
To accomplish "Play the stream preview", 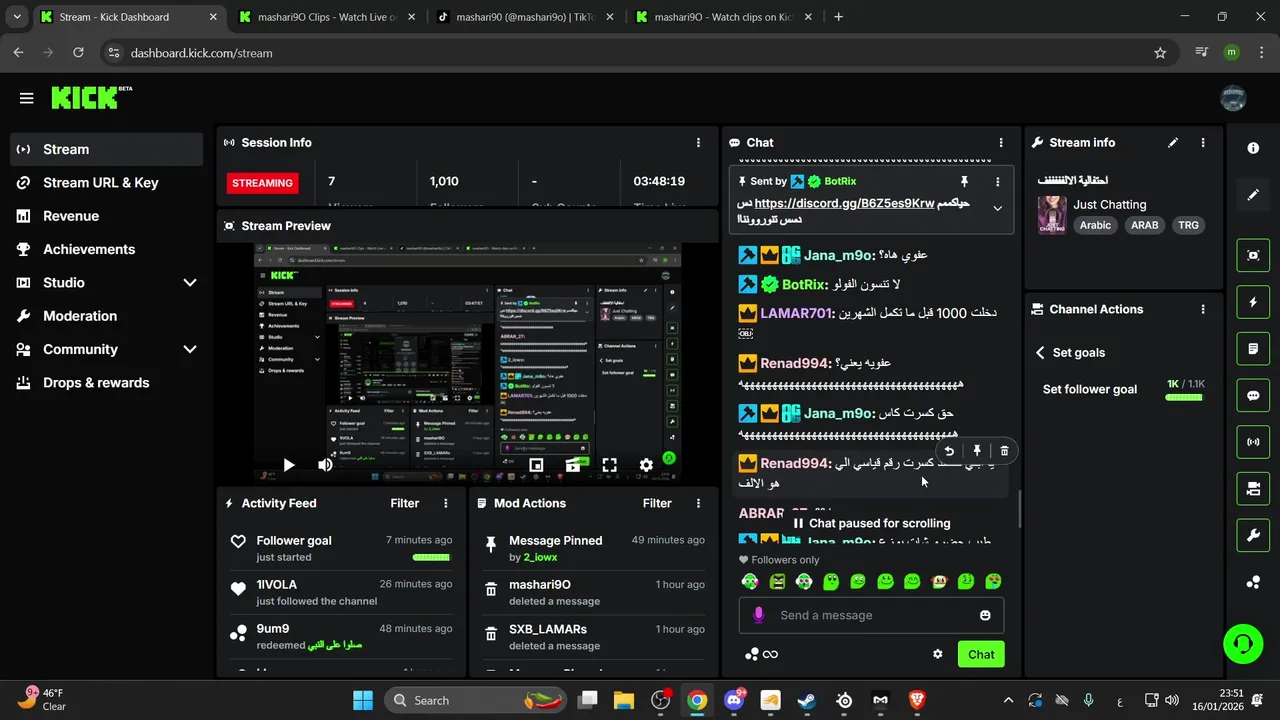I will (288, 465).
